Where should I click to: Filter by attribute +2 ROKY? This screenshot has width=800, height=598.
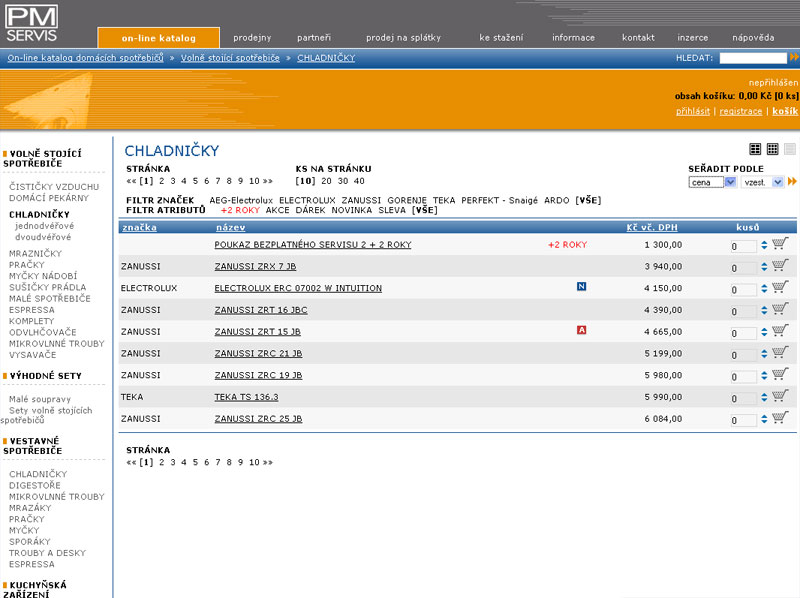[240, 210]
